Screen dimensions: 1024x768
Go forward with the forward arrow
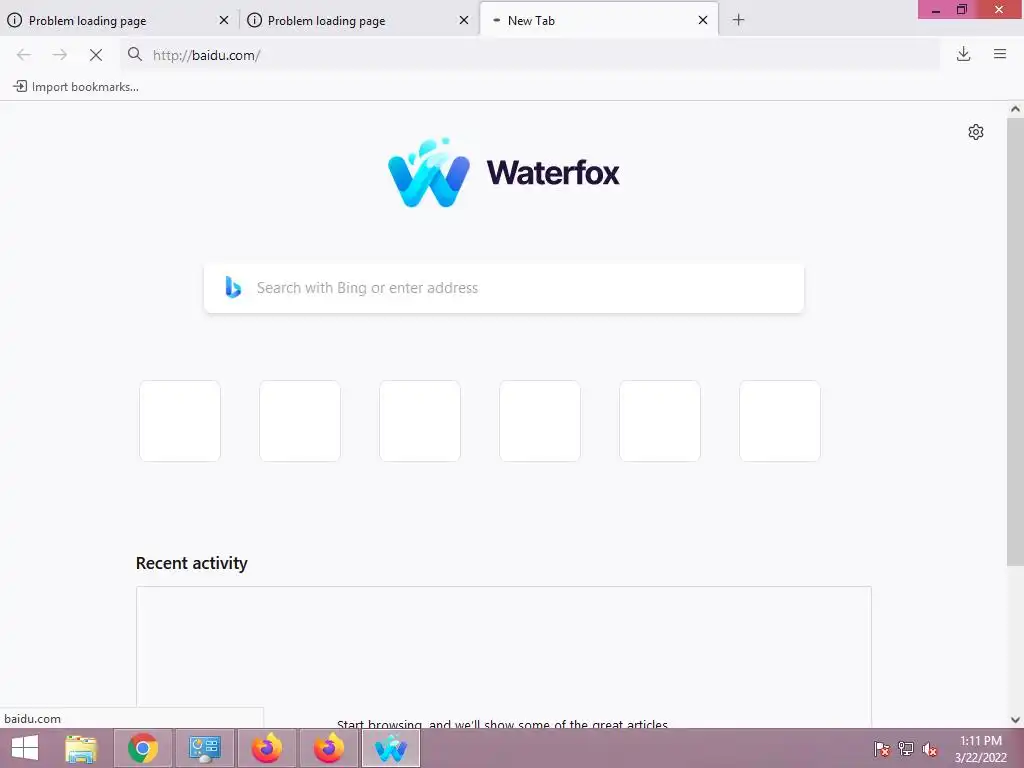coord(59,55)
